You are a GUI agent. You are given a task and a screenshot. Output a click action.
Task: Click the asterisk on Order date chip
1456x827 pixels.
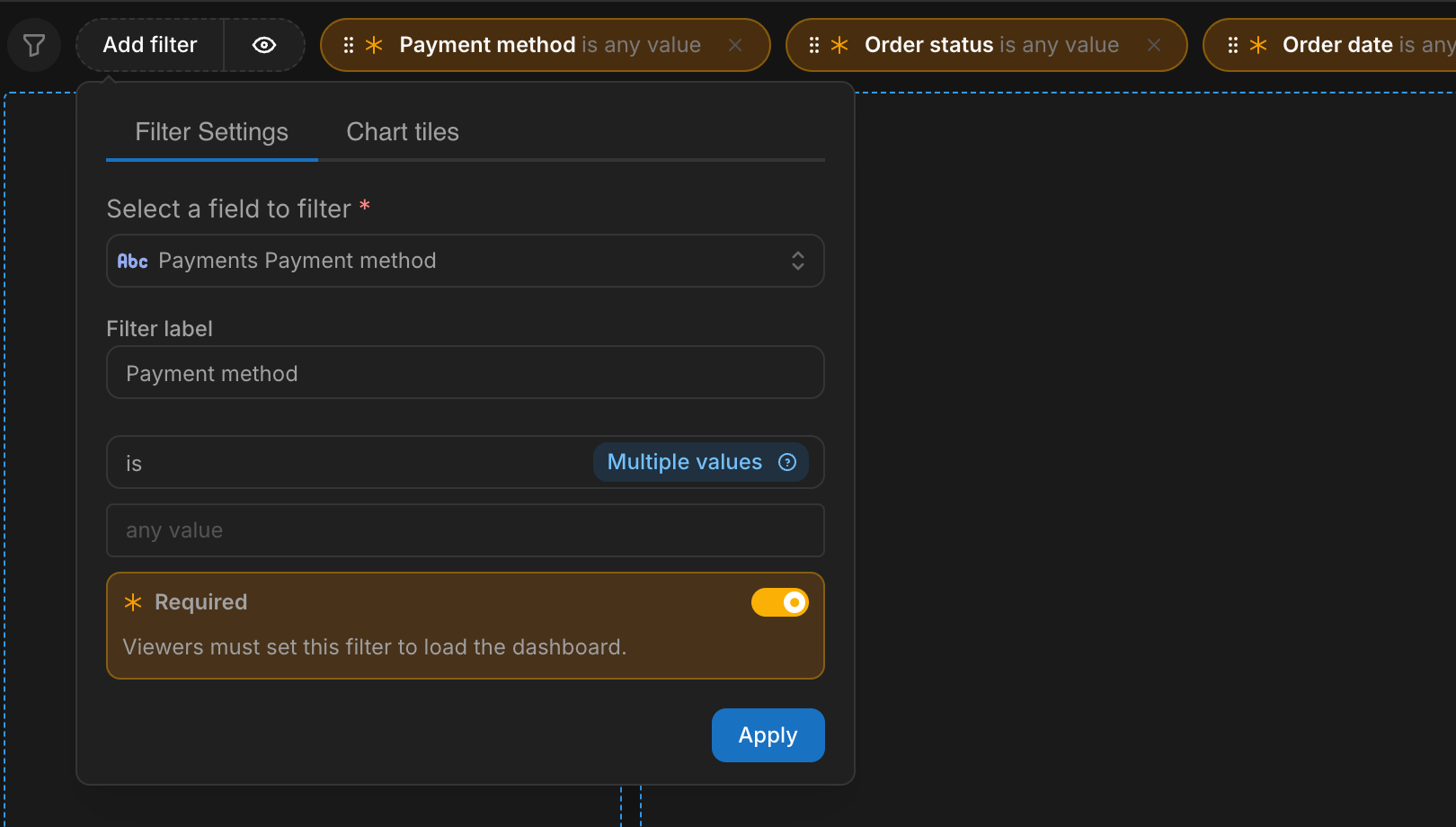click(x=1258, y=45)
